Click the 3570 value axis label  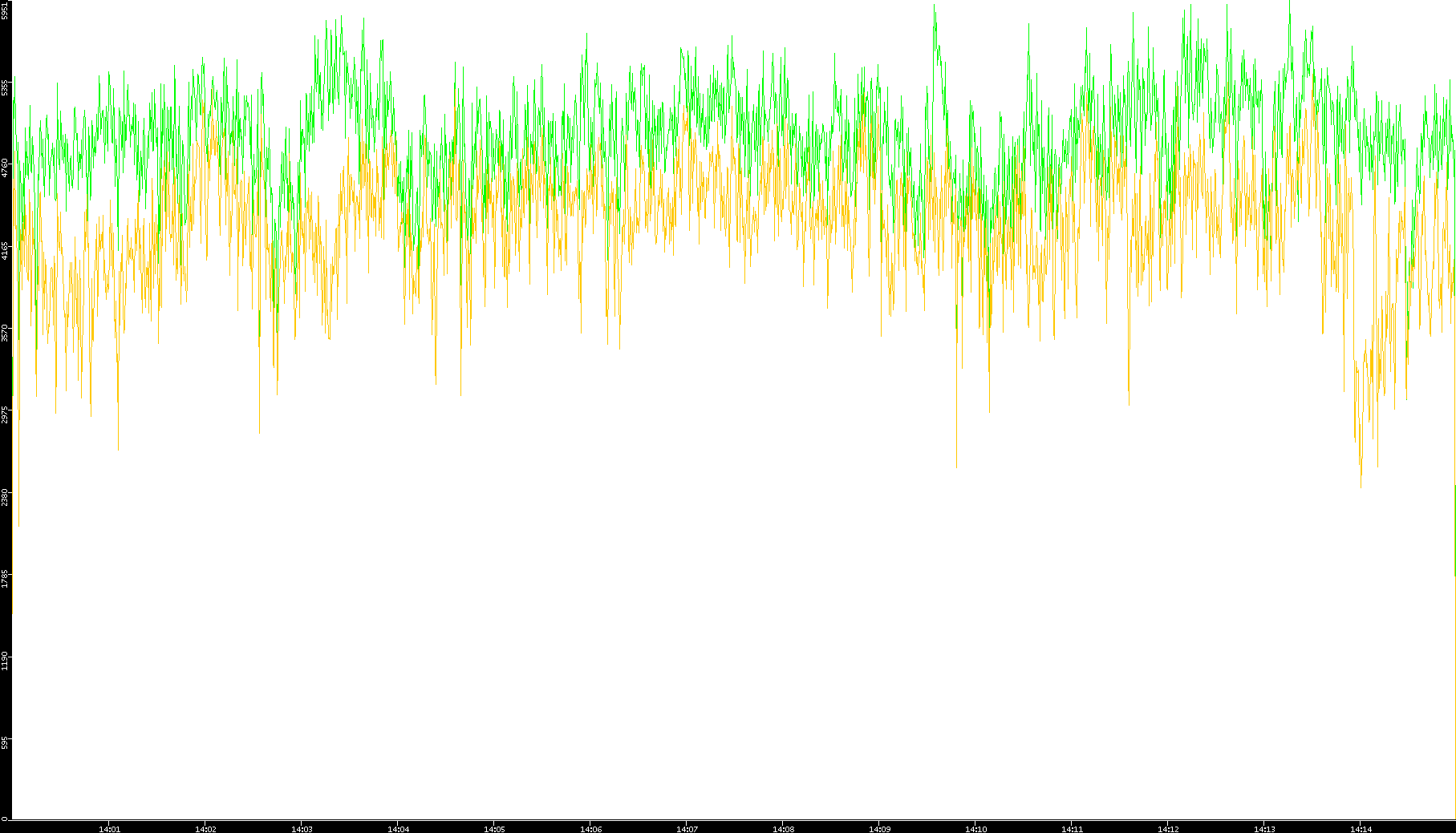5,333
